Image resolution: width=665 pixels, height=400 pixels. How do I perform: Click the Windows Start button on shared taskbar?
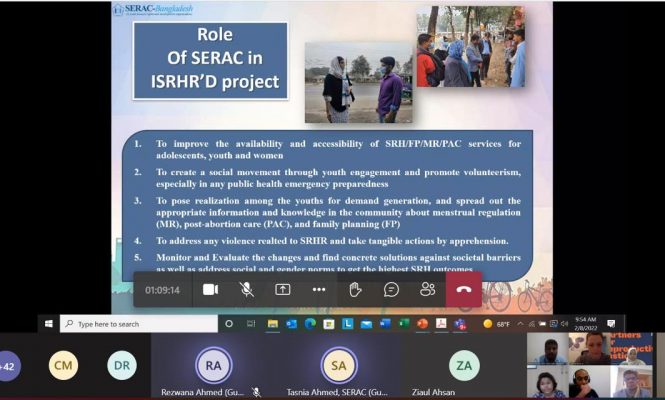pos(49,324)
